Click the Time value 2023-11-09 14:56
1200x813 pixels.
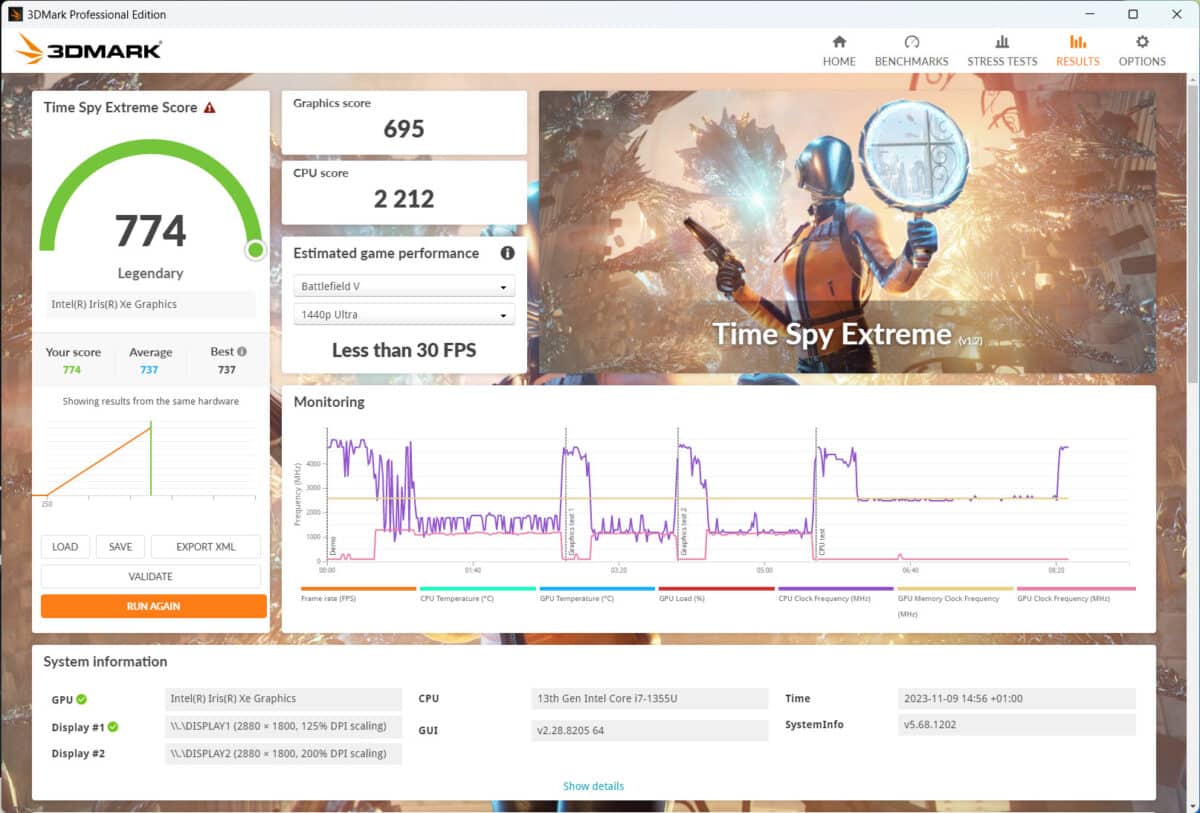(1016, 699)
